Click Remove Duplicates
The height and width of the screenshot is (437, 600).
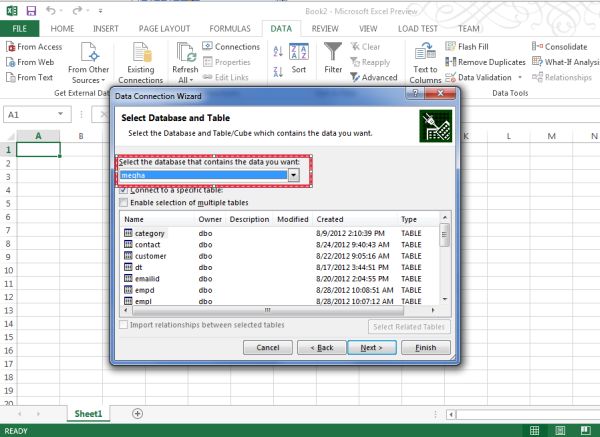tap(485, 62)
